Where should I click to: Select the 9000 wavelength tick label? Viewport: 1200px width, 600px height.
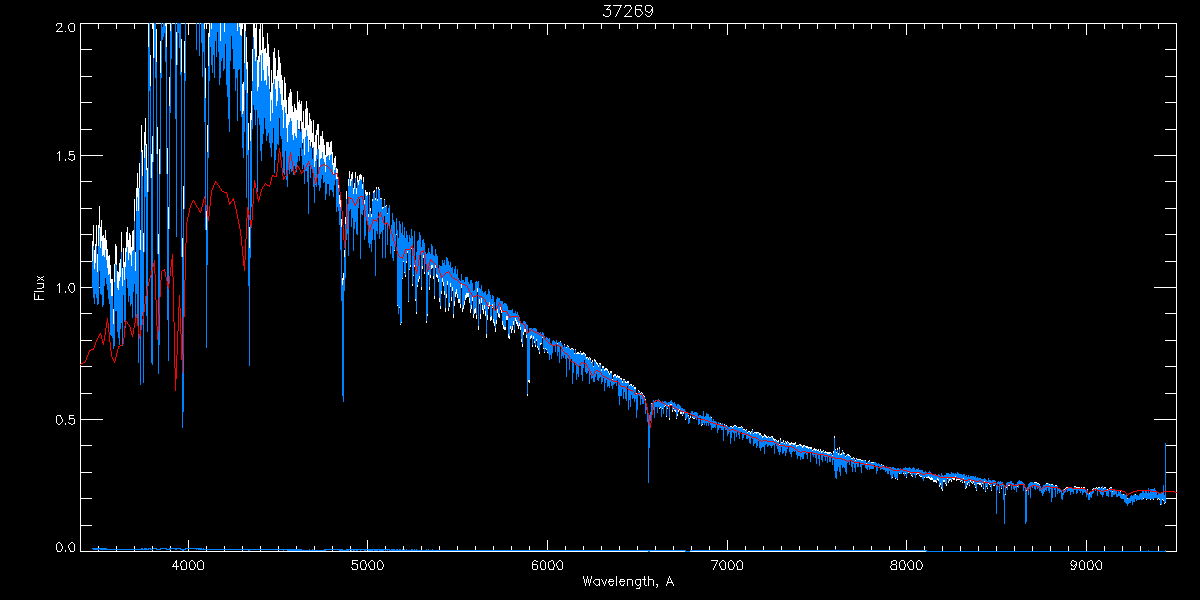coord(1087,564)
